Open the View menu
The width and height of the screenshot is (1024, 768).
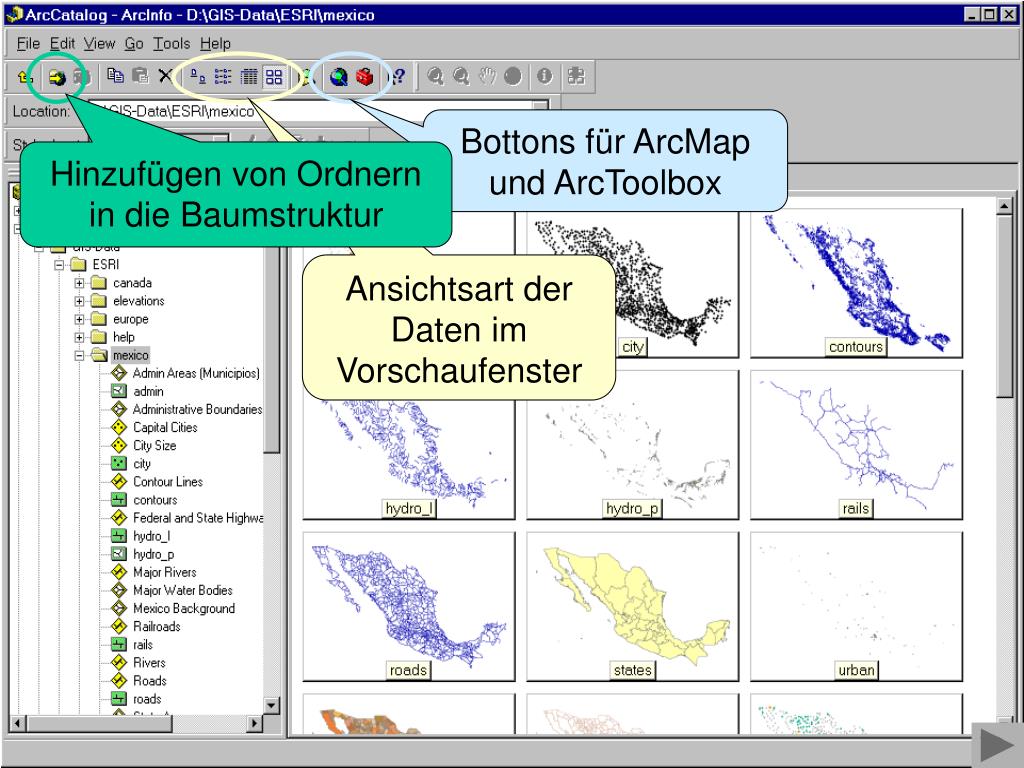point(99,44)
